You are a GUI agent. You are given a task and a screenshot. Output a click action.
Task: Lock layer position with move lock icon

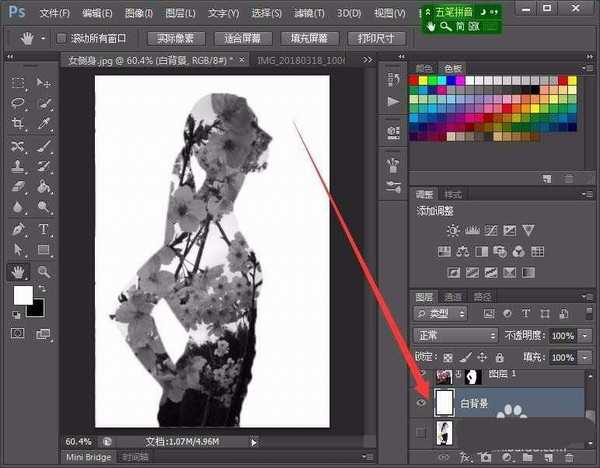coord(482,357)
